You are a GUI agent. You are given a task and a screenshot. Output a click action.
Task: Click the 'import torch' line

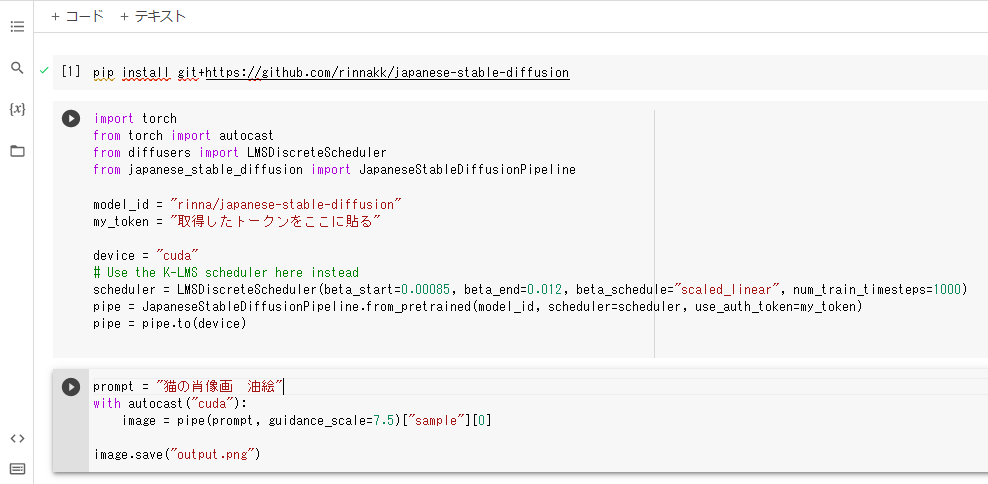pyautogui.click(x=135, y=118)
